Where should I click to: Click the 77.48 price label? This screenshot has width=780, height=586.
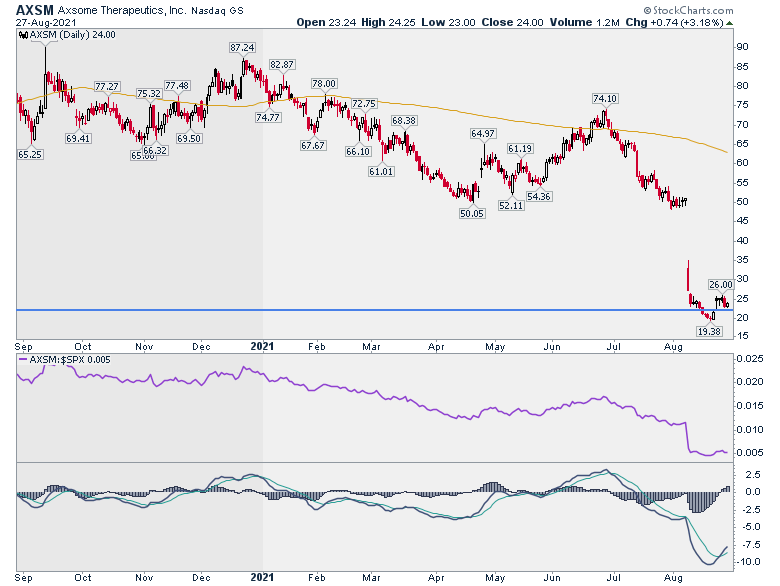(x=177, y=86)
